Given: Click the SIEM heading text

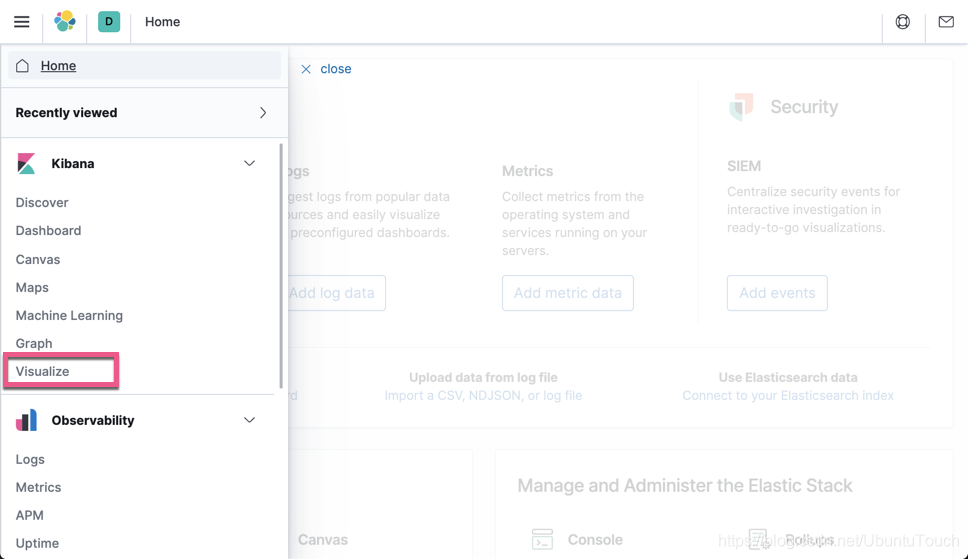Looking at the screenshot, I should tap(744, 166).
